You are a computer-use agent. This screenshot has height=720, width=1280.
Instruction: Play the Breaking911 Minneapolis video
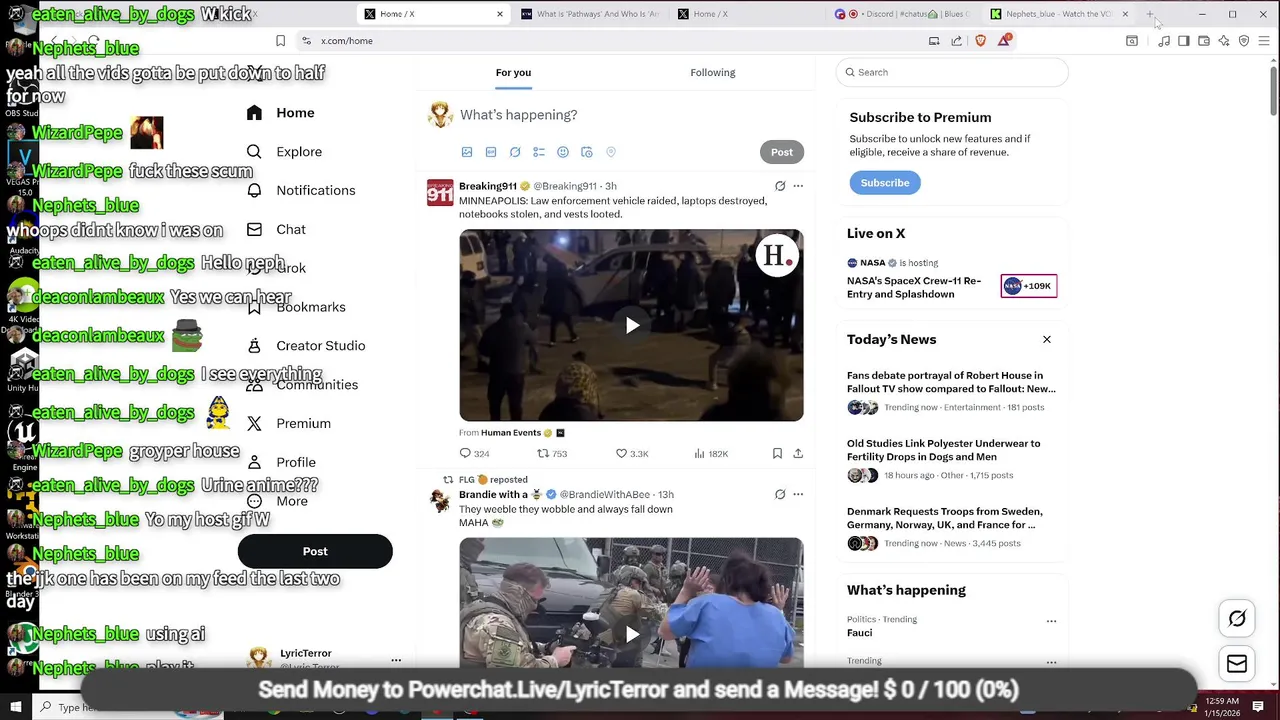coord(632,326)
